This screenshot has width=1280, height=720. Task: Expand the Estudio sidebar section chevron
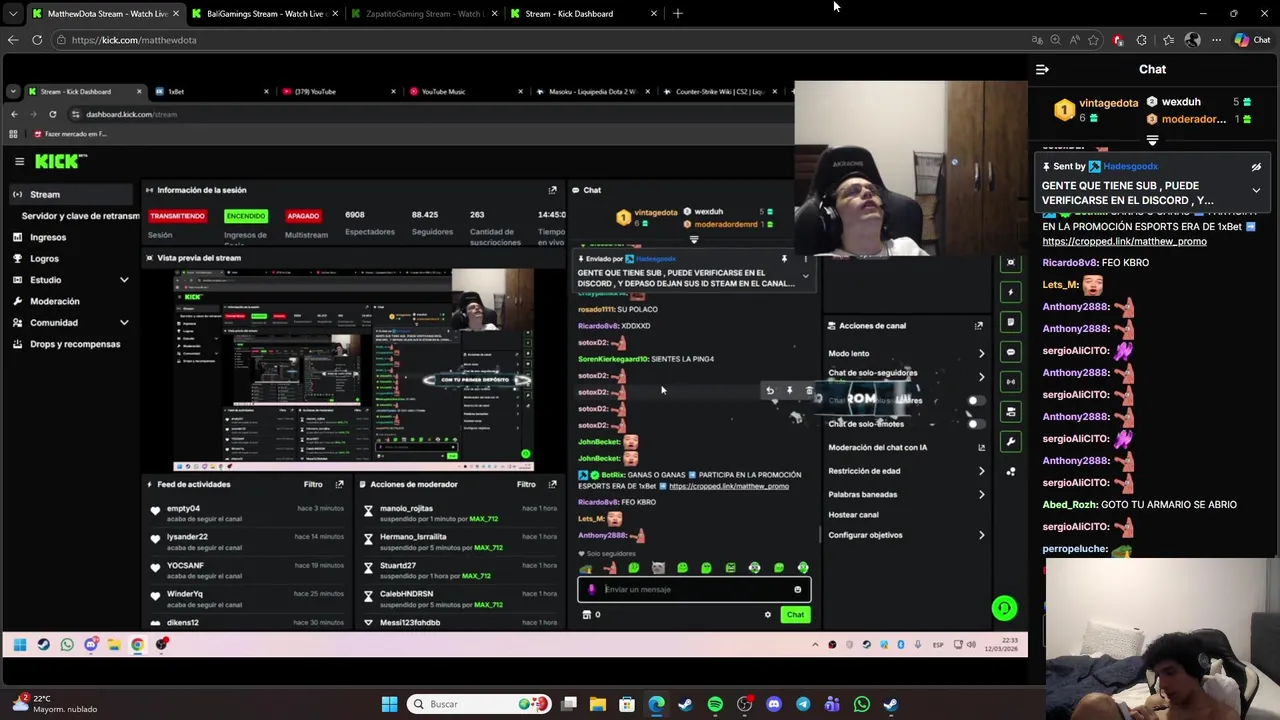(x=124, y=280)
